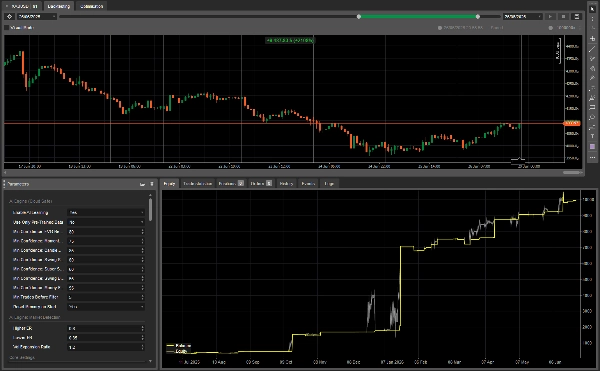Screen dimensions: 600x371
Task: Open the backtest start date dropdown
Action: pyautogui.click(x=36, y=16)
